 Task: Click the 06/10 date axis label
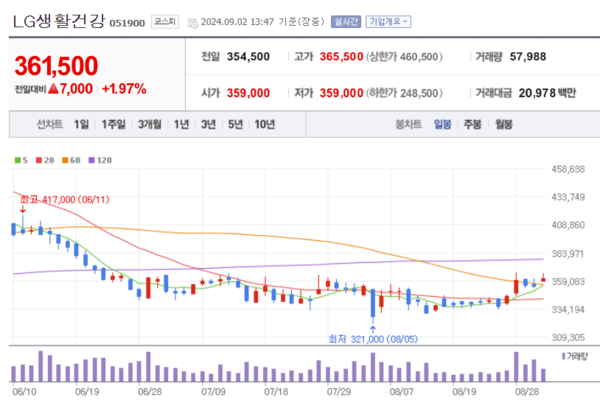click(x=24, y=391)
